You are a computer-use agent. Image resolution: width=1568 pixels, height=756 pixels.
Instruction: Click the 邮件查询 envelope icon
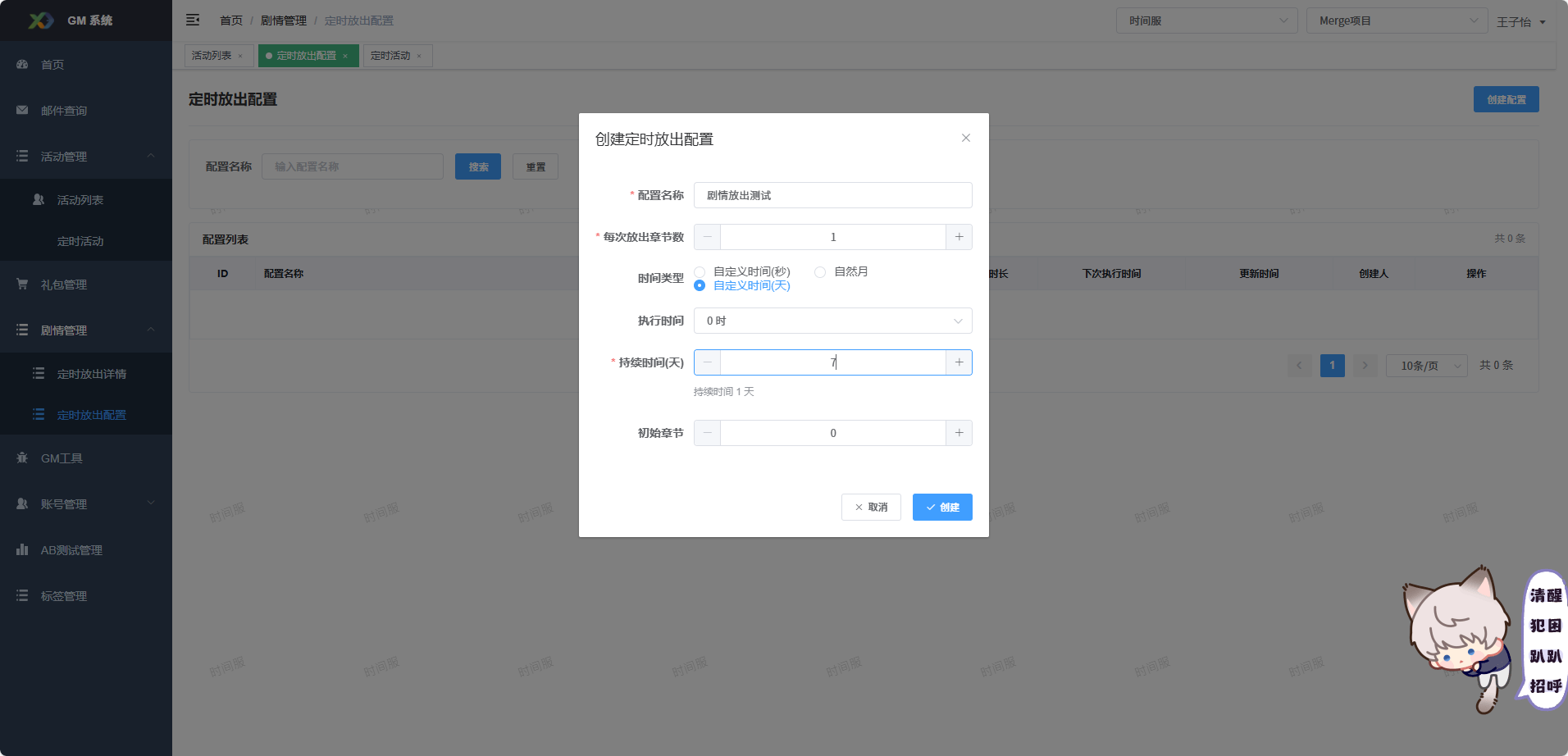tap(22, 110)
